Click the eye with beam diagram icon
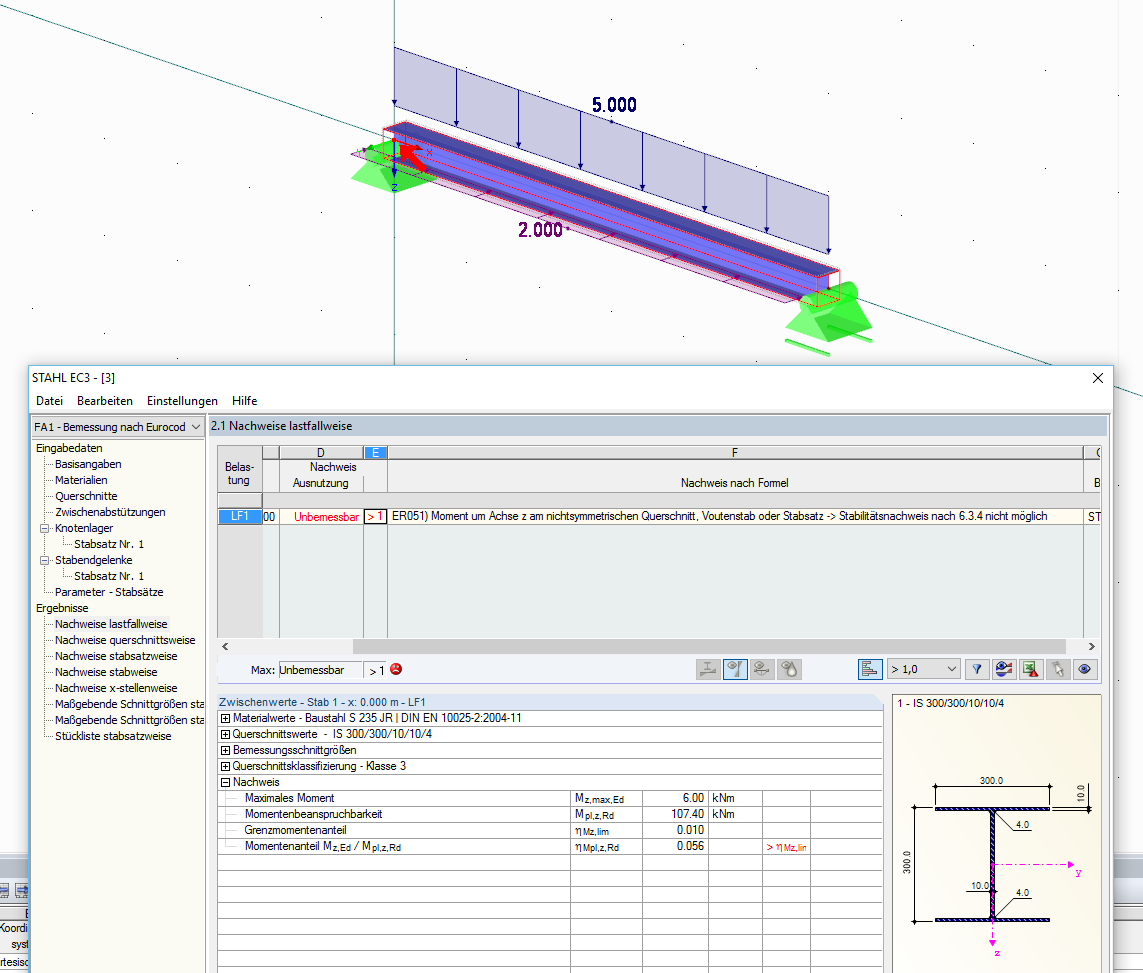Viewport: 1143px width, 973px height. coord(762,669)
